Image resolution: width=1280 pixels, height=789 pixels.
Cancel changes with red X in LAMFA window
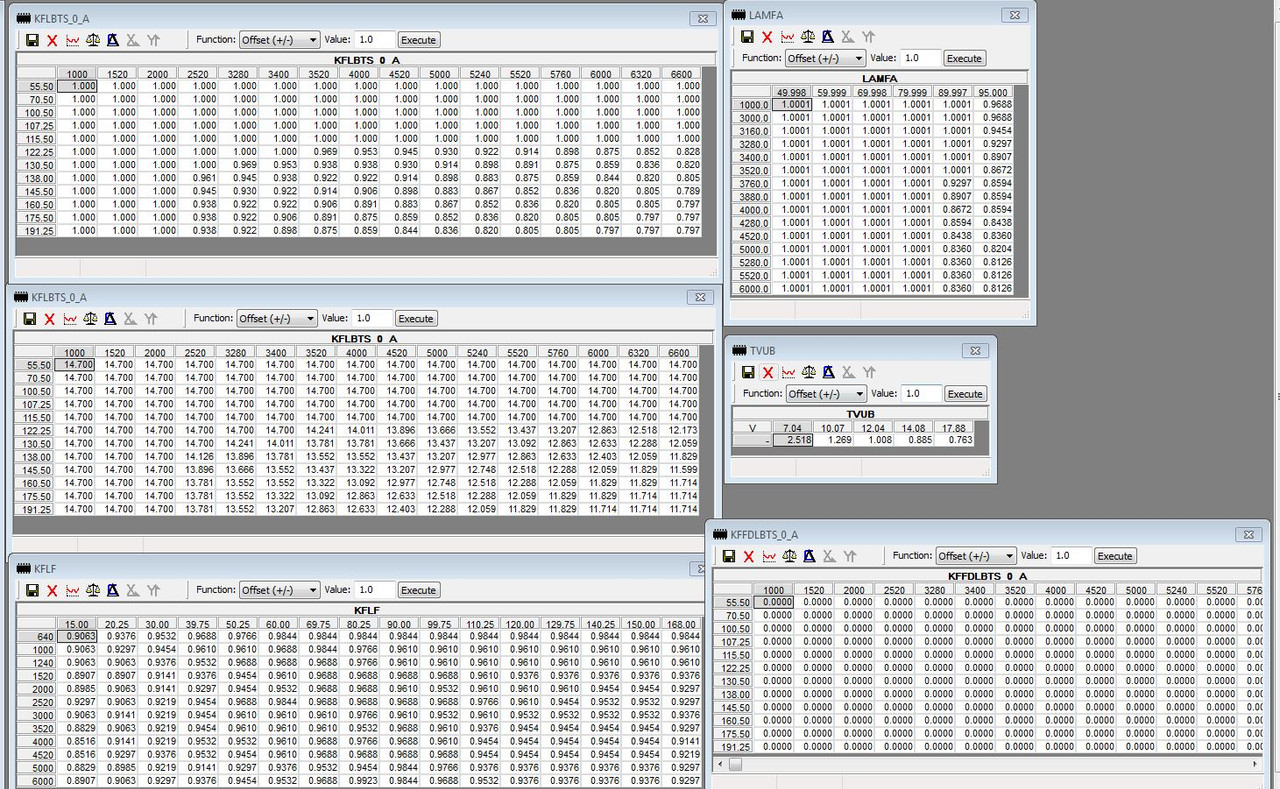click(x=767, y=37)
